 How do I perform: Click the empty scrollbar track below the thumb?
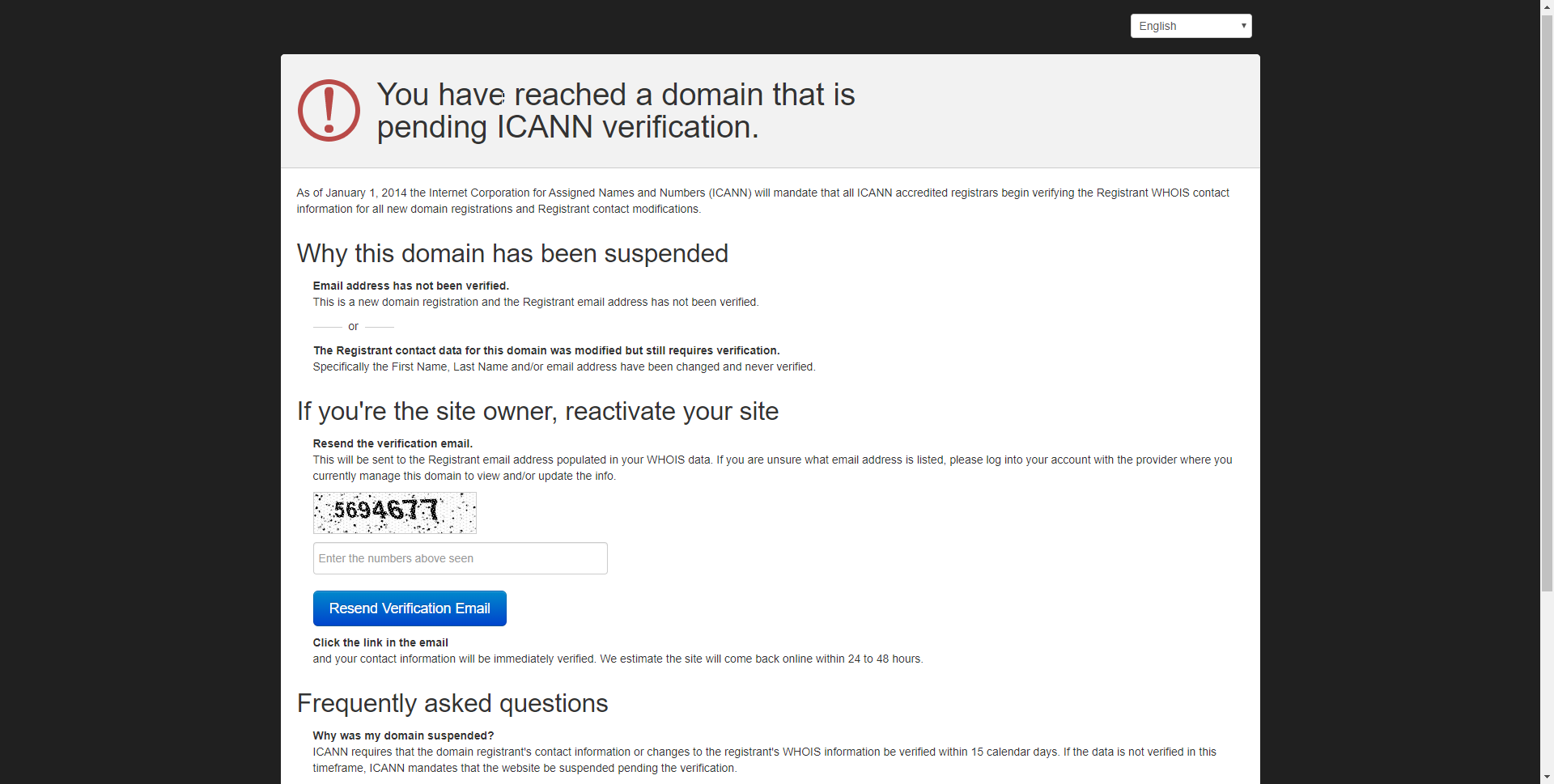click(1547, 681)
